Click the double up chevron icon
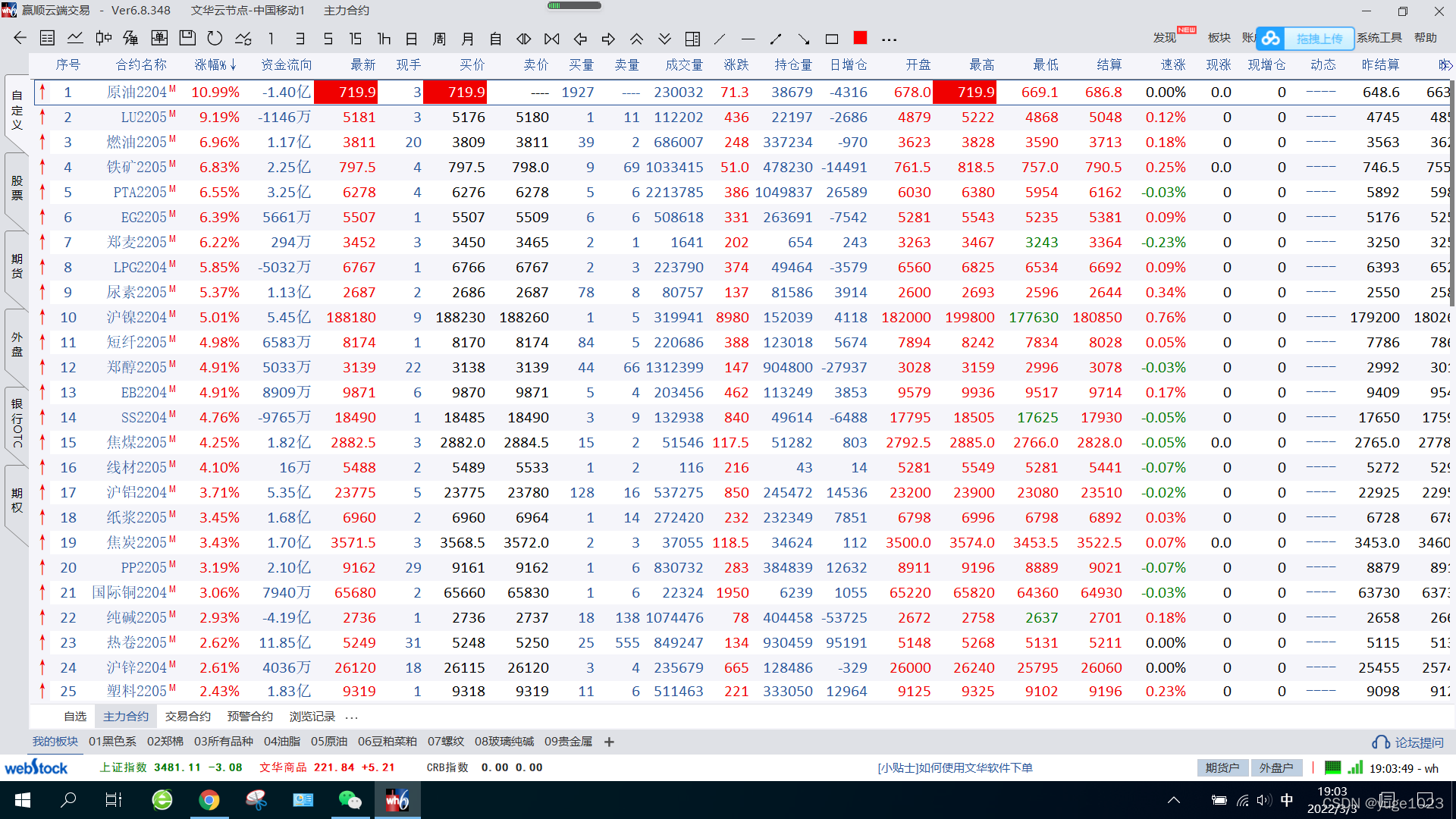This screenshot has height=819, width=1456. (636, 38)
